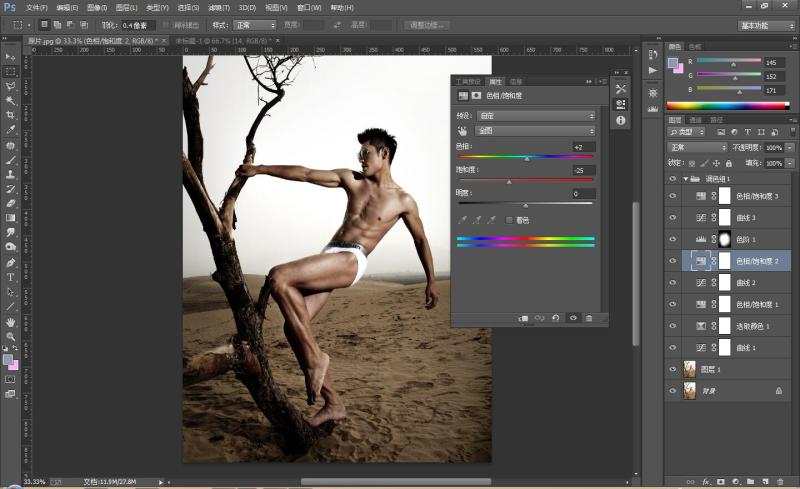The width and height of the screenshot is (800, 489).
Task: Open the 全图 channel range dropdown
Action: (x=537, y=131)
